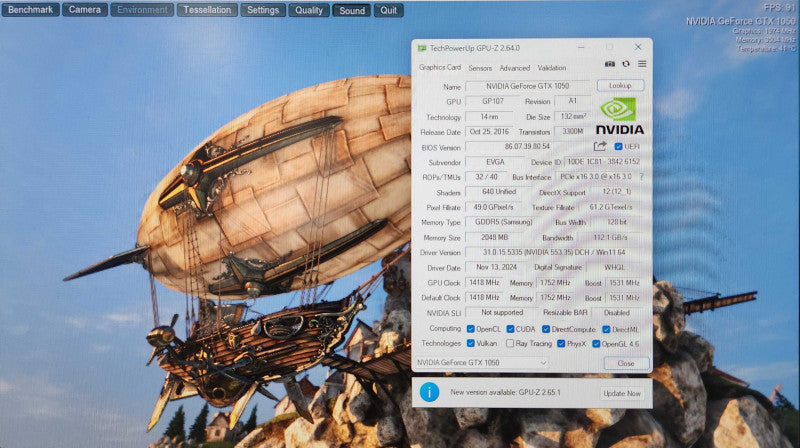The height and width of the screenshot is (448, 800).
Task: Click the NVIDIA logo in GPU-Z
Action: coord(619,116)
